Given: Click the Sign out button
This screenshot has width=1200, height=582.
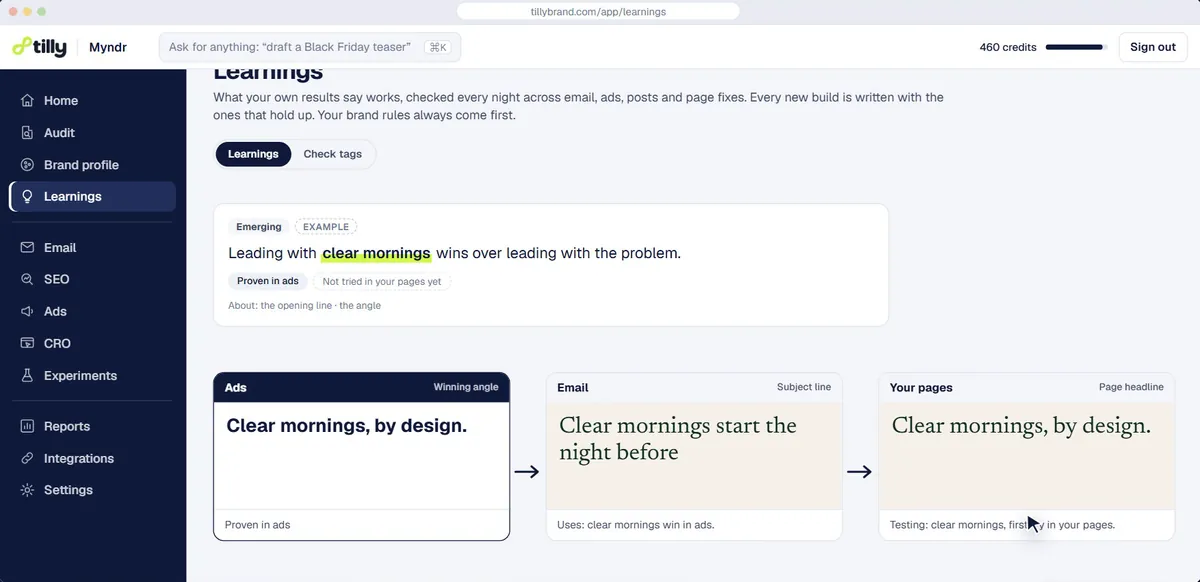Looking at the screenshot, I should 1153,47.
